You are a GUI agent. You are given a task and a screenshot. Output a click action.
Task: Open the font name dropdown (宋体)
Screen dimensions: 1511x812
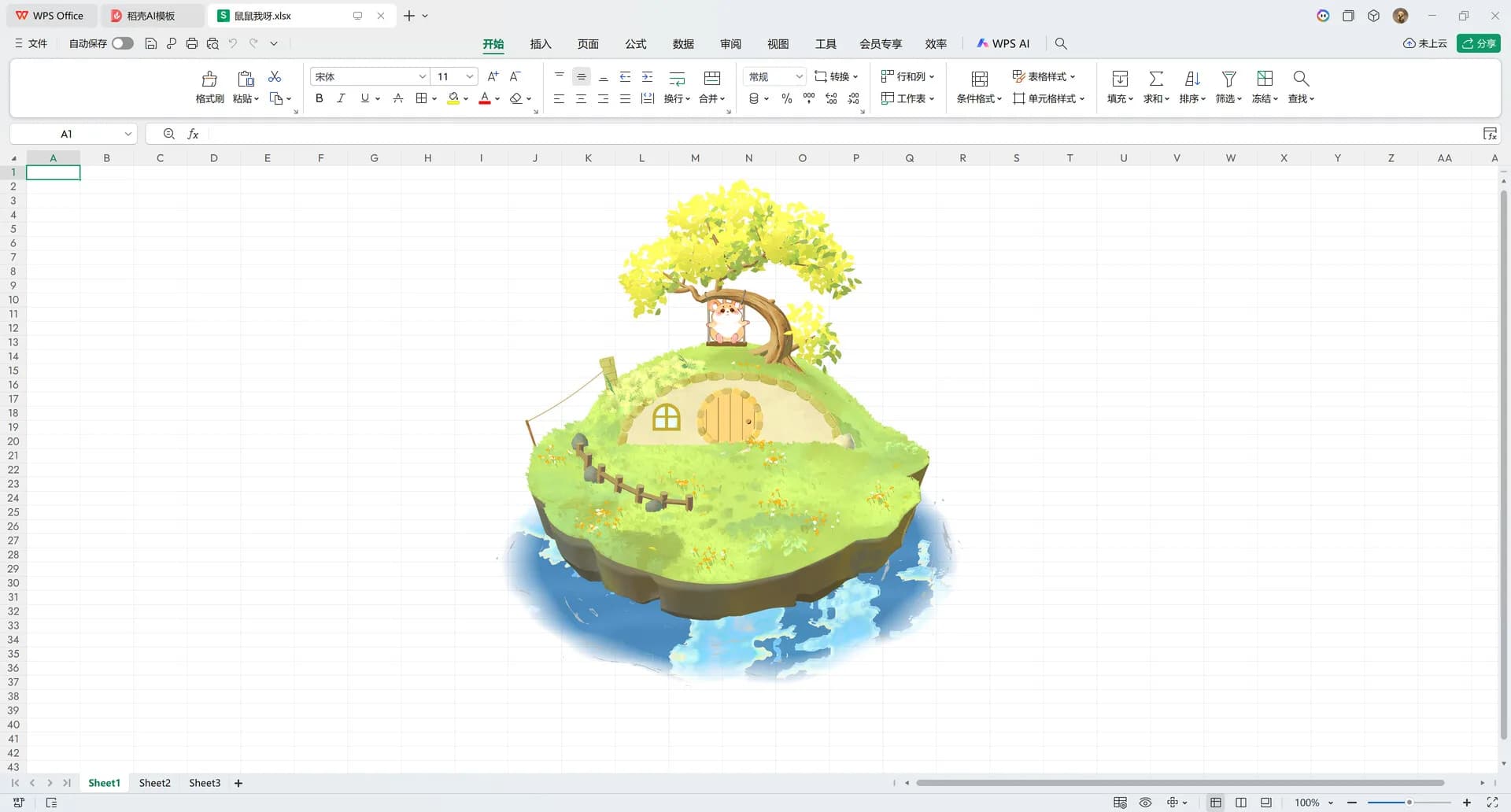click(x=422, y=76)
